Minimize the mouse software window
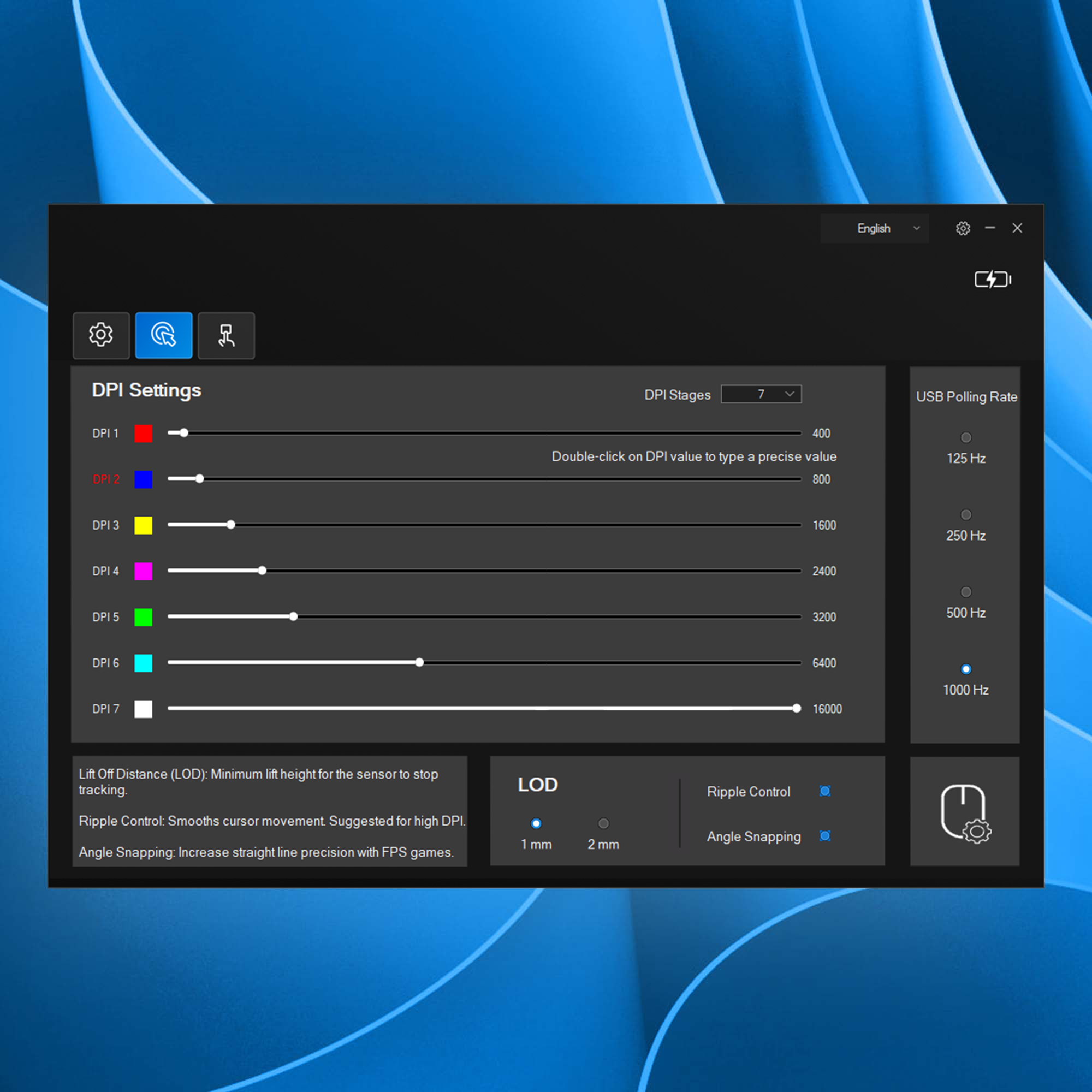The image size is (1092, 1092). pos(990,228)
